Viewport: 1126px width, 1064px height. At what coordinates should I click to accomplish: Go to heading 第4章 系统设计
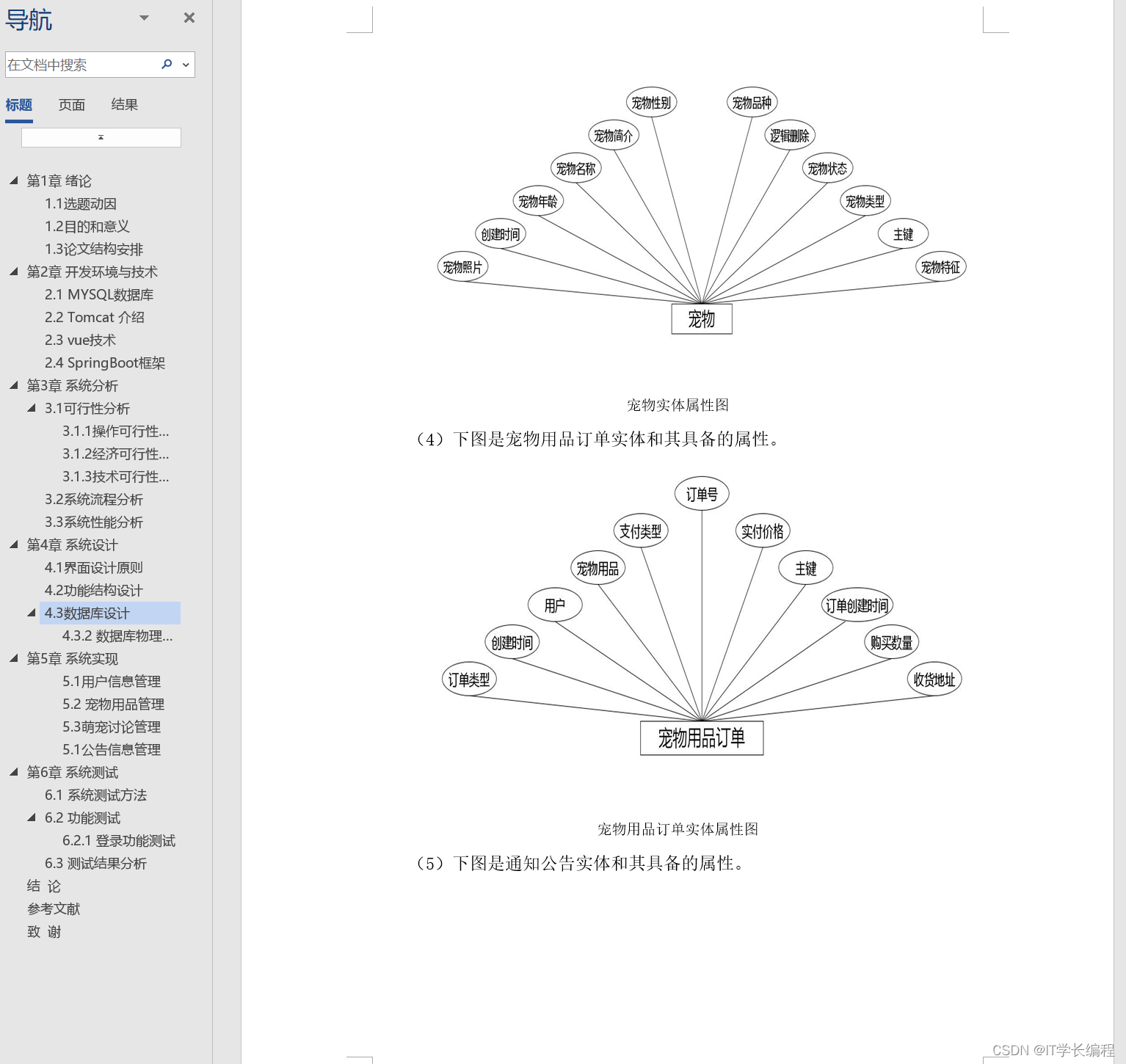point(73,544)
